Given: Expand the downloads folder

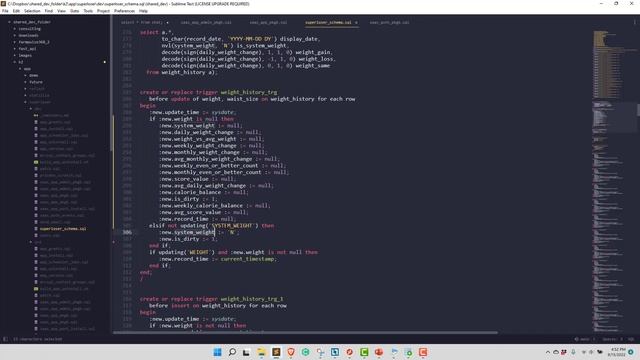Looking at the screenshot, I should tap(15, 35).
